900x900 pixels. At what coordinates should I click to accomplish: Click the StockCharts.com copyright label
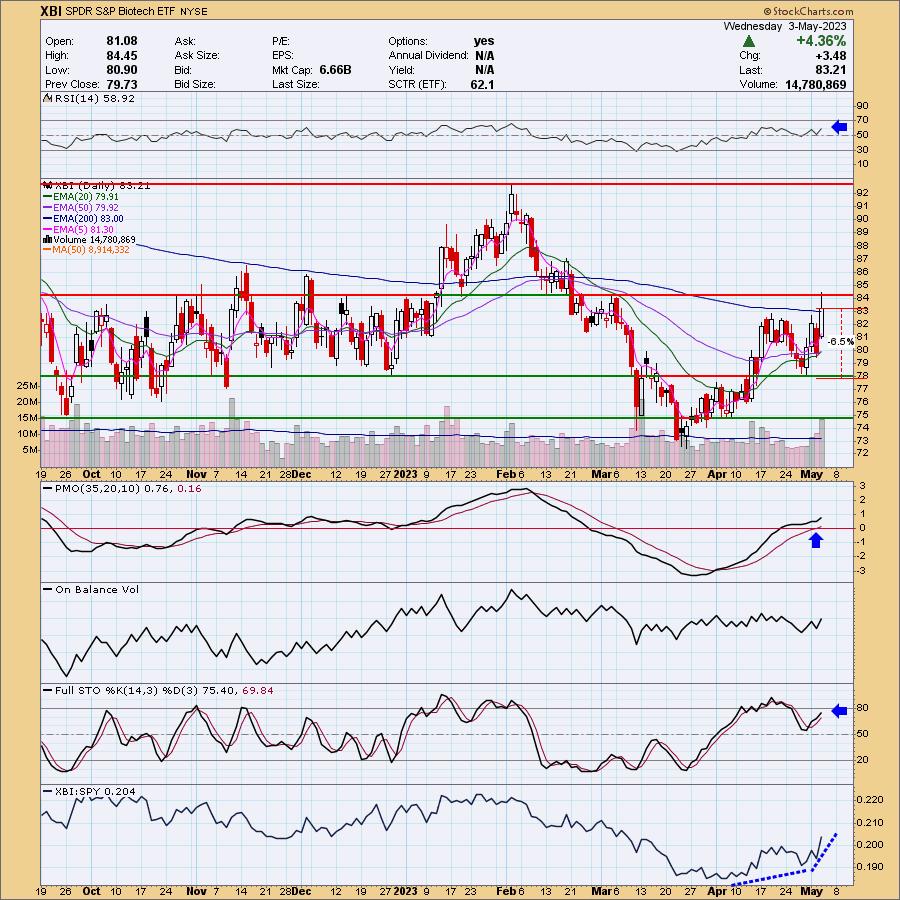(808, 11)
